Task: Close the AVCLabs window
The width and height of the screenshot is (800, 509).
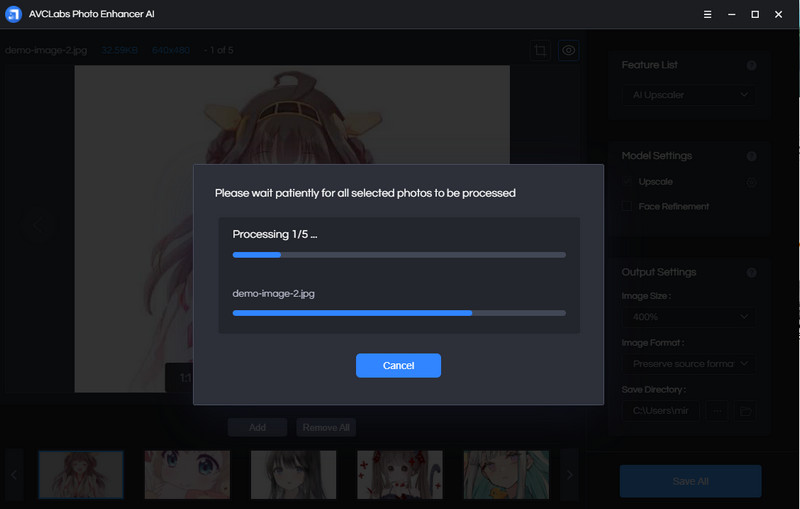Action: 778,14
